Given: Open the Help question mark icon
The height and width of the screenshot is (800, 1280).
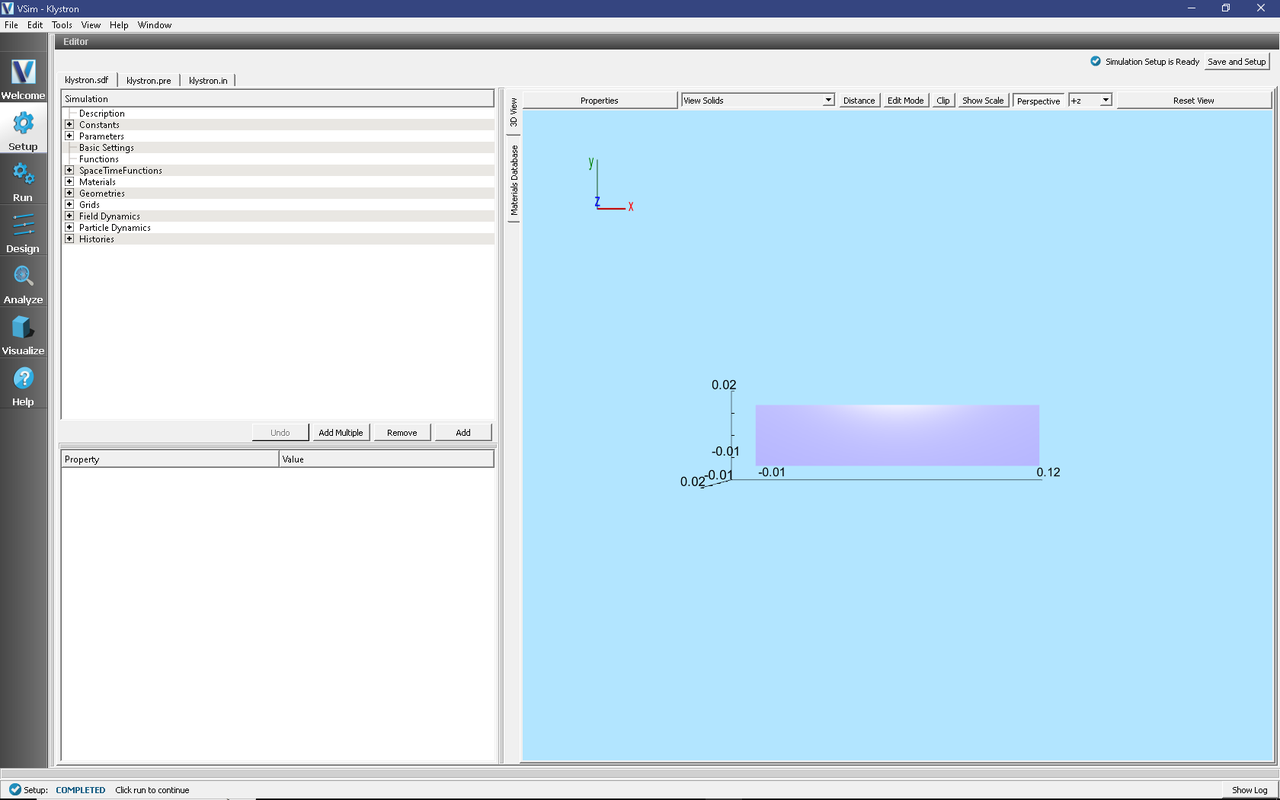Looking at the screenshot, I should (x=23, y=378).
